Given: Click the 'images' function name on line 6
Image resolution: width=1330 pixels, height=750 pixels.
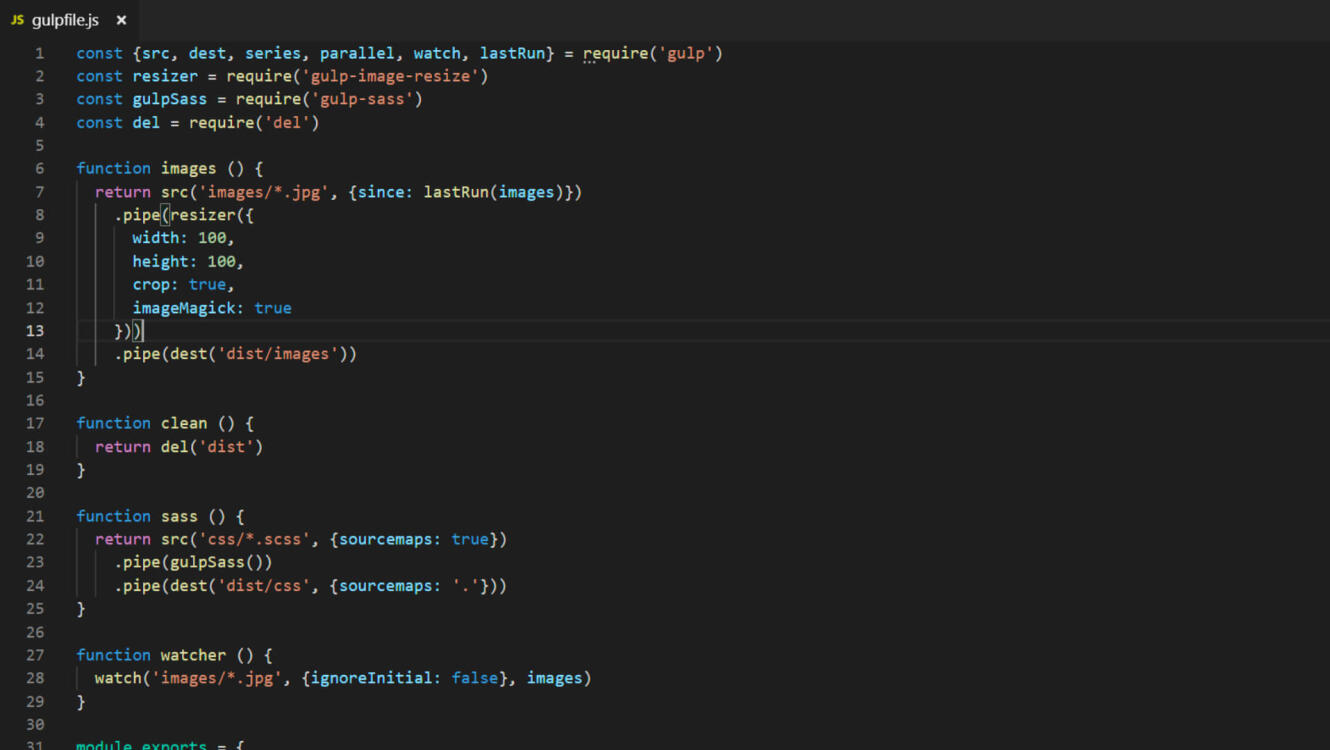Looking at the screenshot, I should (188, 169).
